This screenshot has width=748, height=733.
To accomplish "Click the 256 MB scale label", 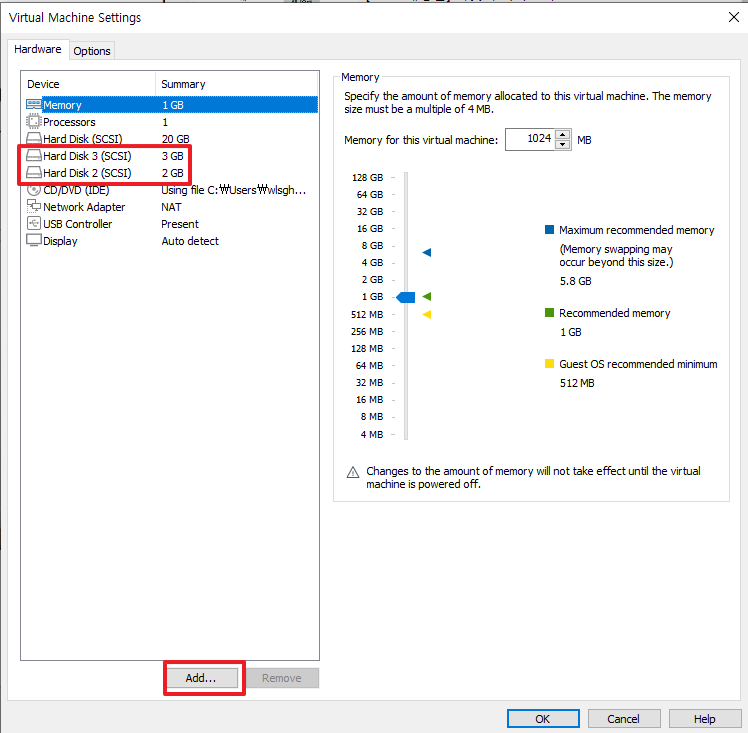I will pos(367,331).
